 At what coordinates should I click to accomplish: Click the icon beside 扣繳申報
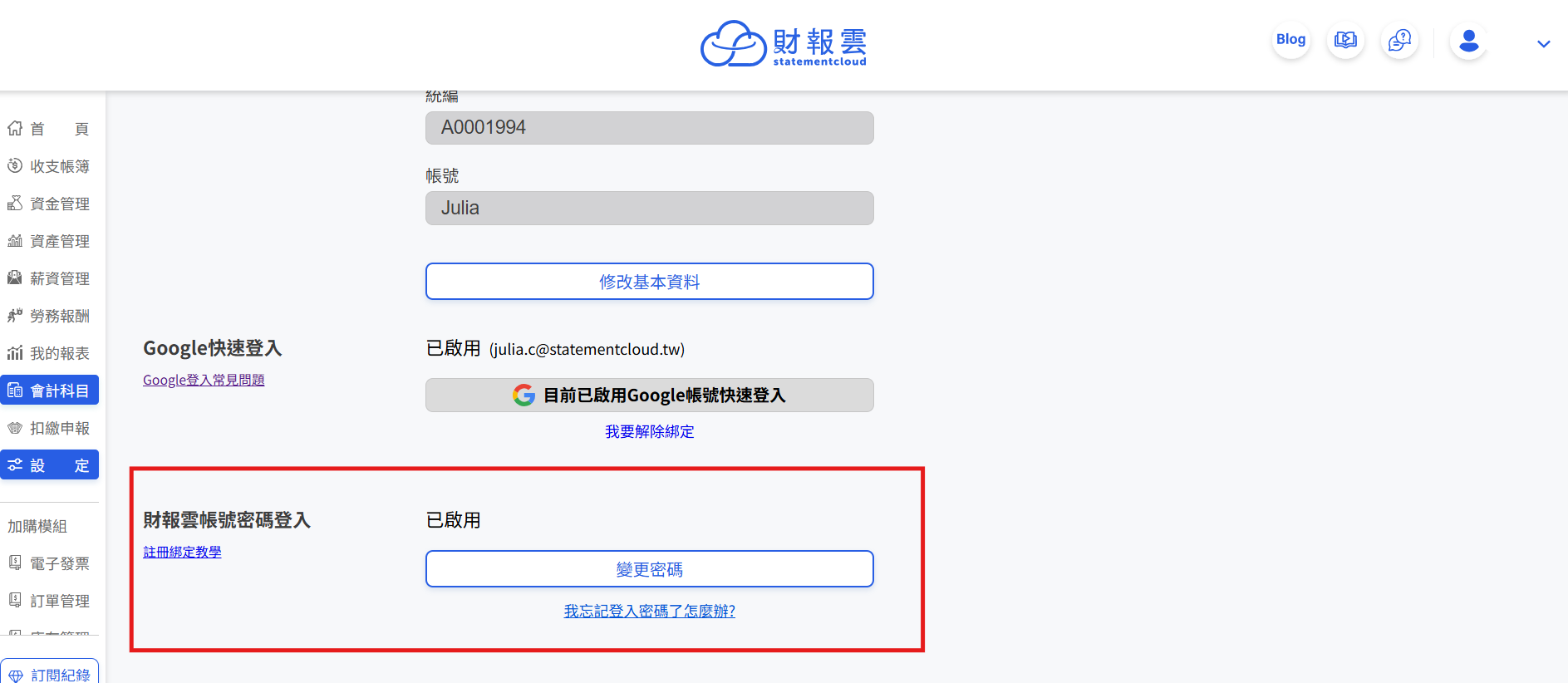pyautogui.click(x=15, y=427)
